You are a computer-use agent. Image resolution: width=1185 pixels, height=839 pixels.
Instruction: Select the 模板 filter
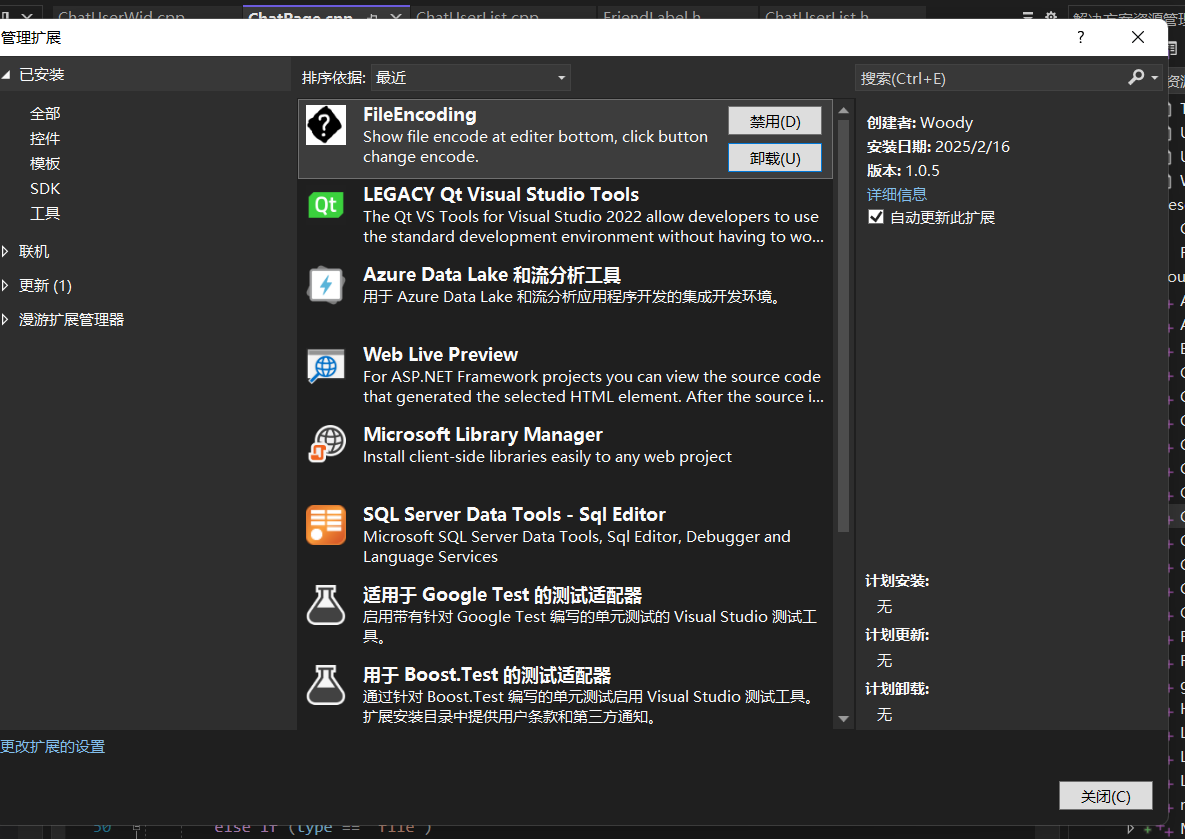[x=45, y=163]
